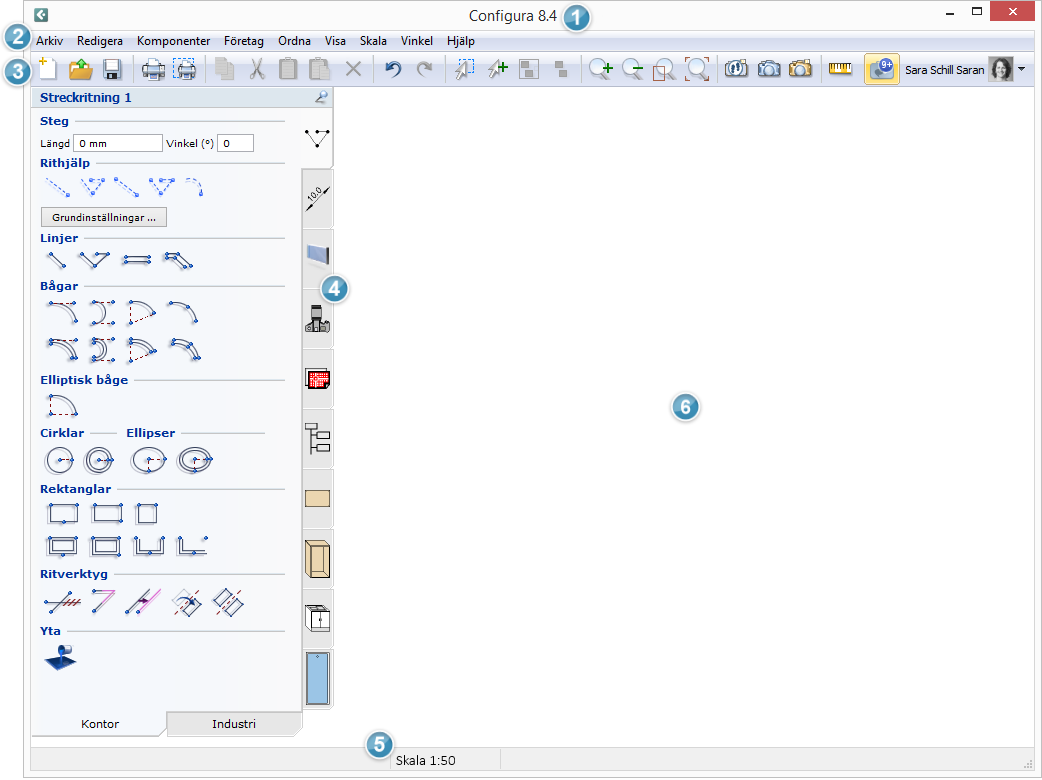1042x780 pixels.
Task: Open the dimension tool side tab
Action: (x=317, y=198)
